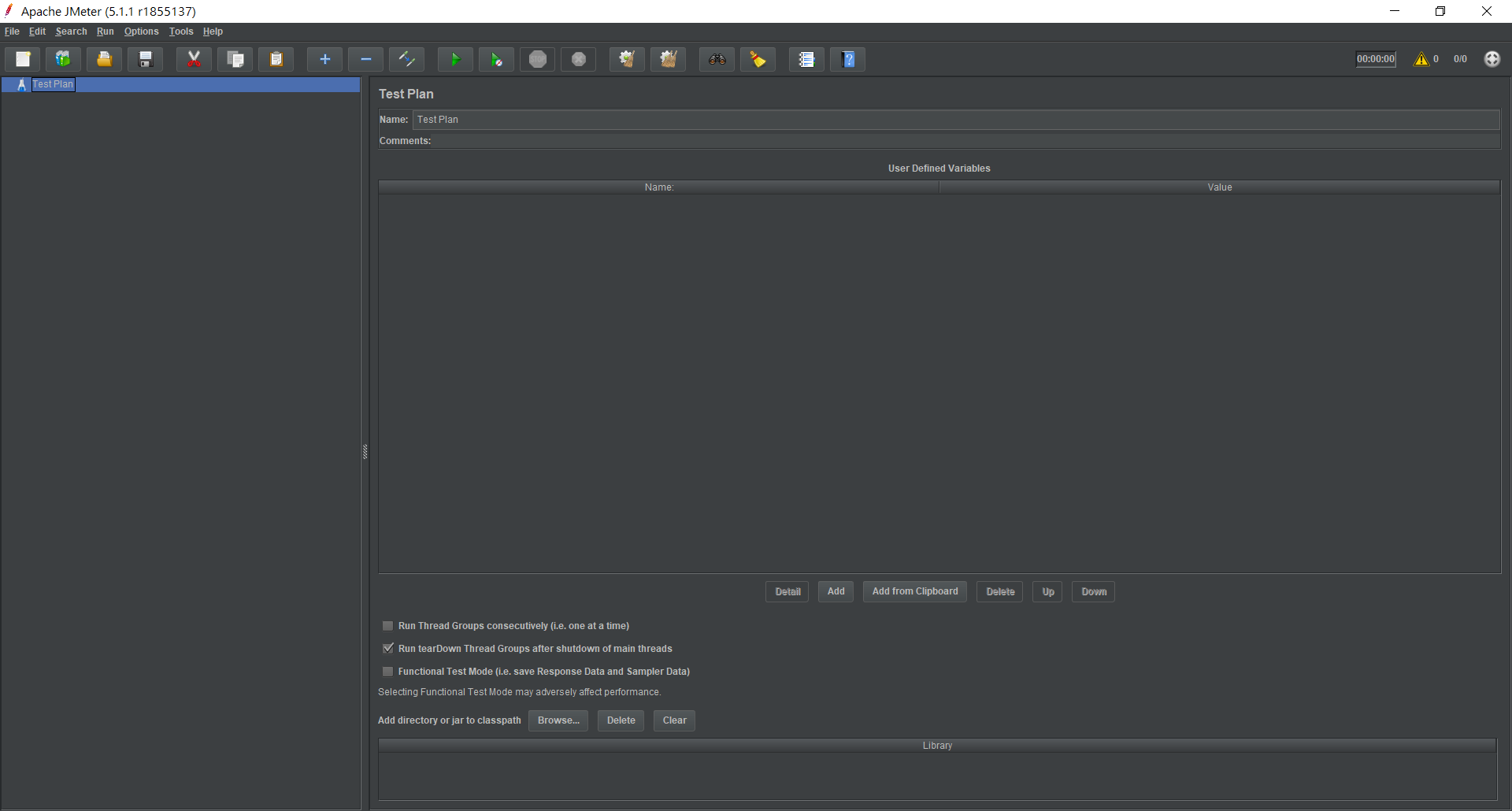Click the New test plan icon
Screen dimensions: 1512x811
(x=23, y=59)
